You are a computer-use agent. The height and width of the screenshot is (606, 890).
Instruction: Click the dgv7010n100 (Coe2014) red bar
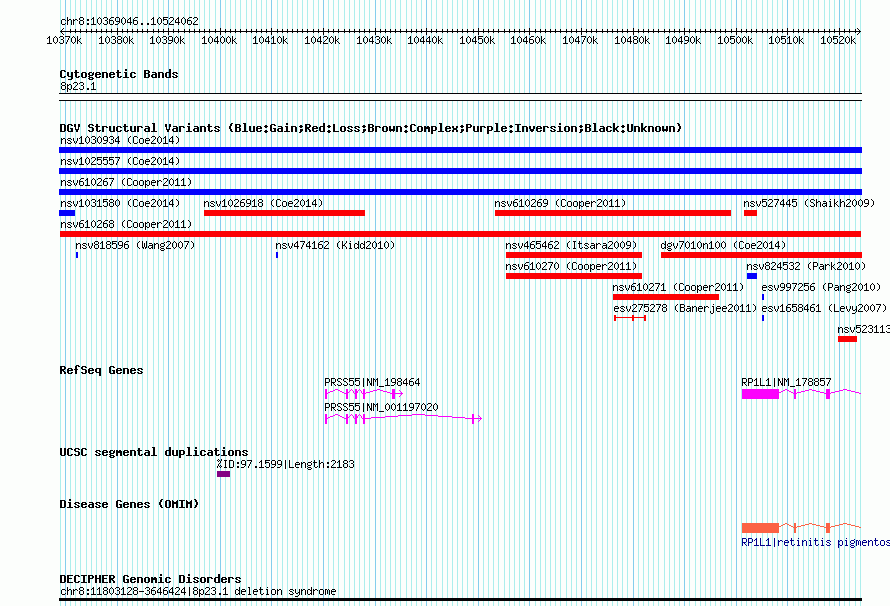[761, 255]
